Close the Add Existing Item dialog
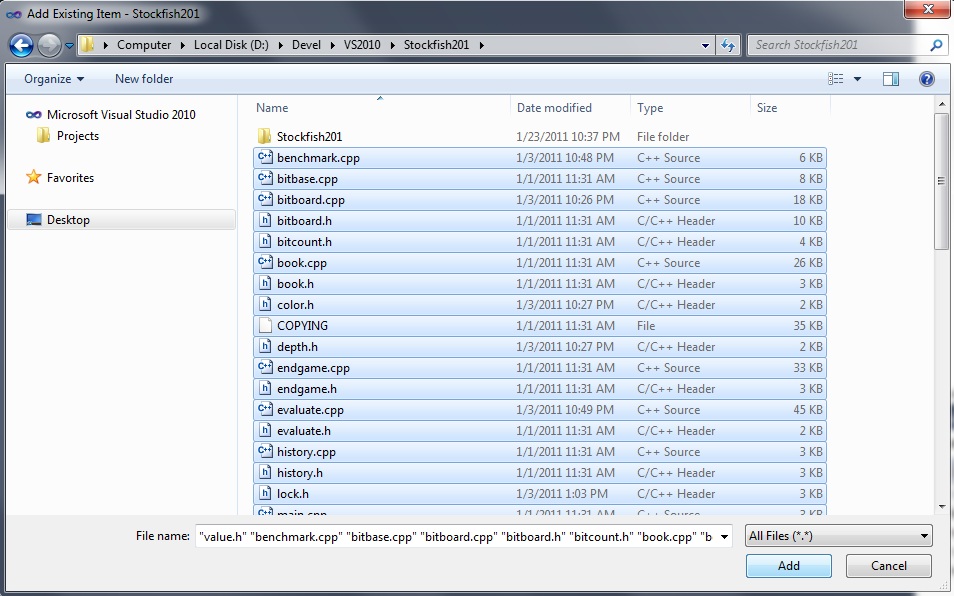This screenshot has height=596, width=954. [x=927, y=9]
